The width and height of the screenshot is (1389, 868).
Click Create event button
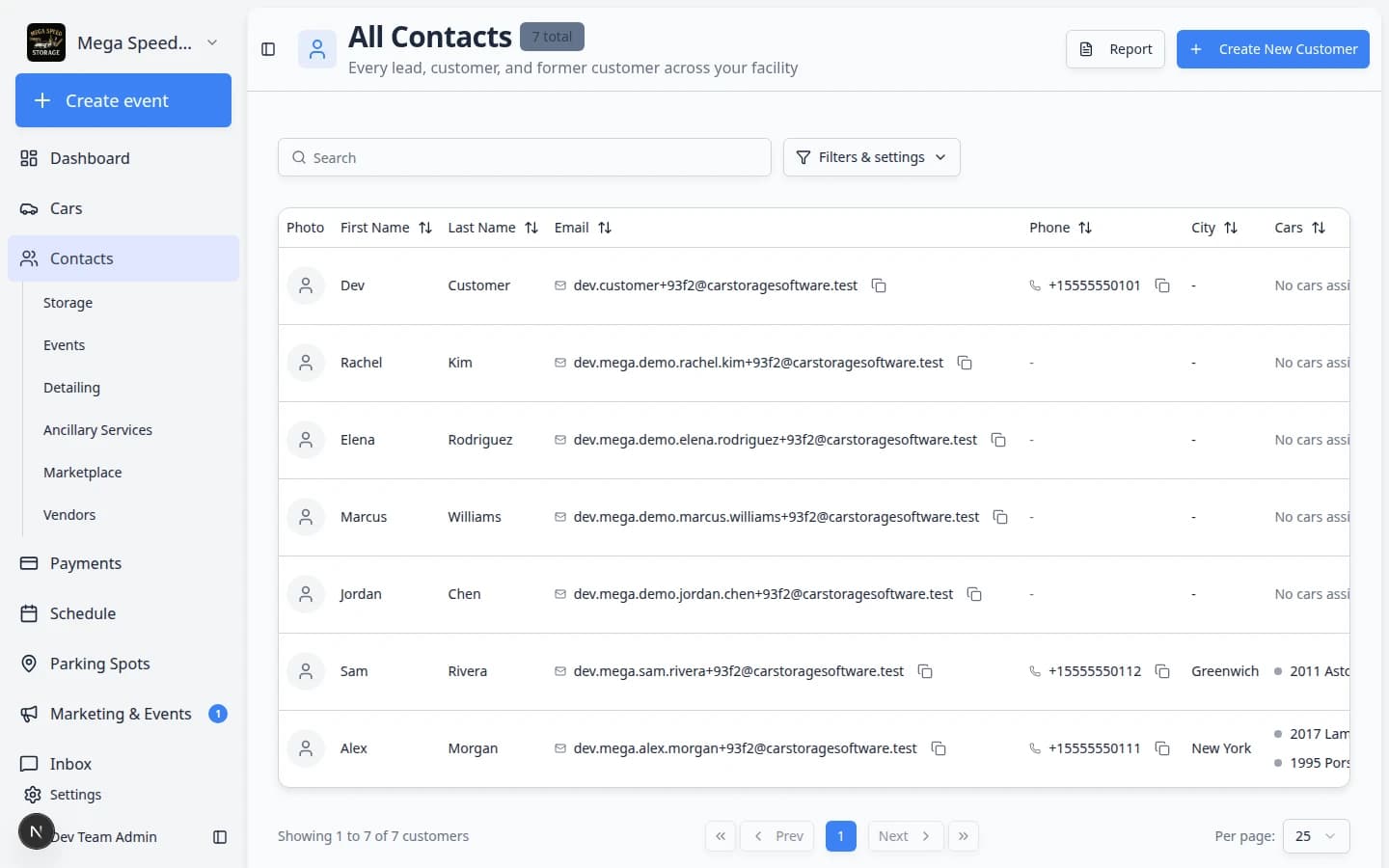point(123,100)
